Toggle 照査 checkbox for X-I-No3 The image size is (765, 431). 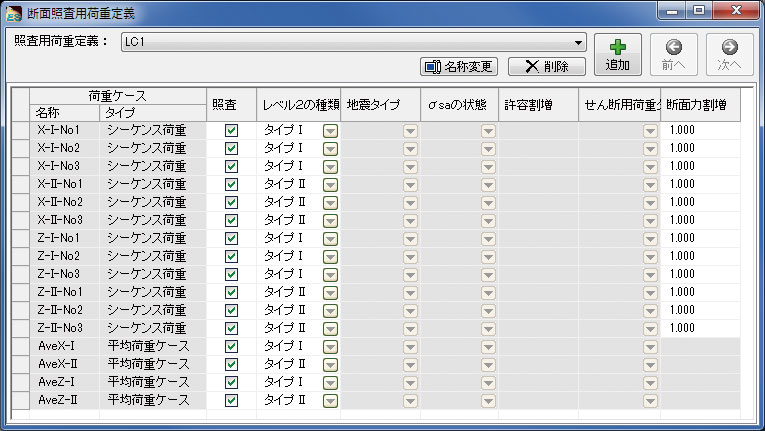[x=231, y=166]
